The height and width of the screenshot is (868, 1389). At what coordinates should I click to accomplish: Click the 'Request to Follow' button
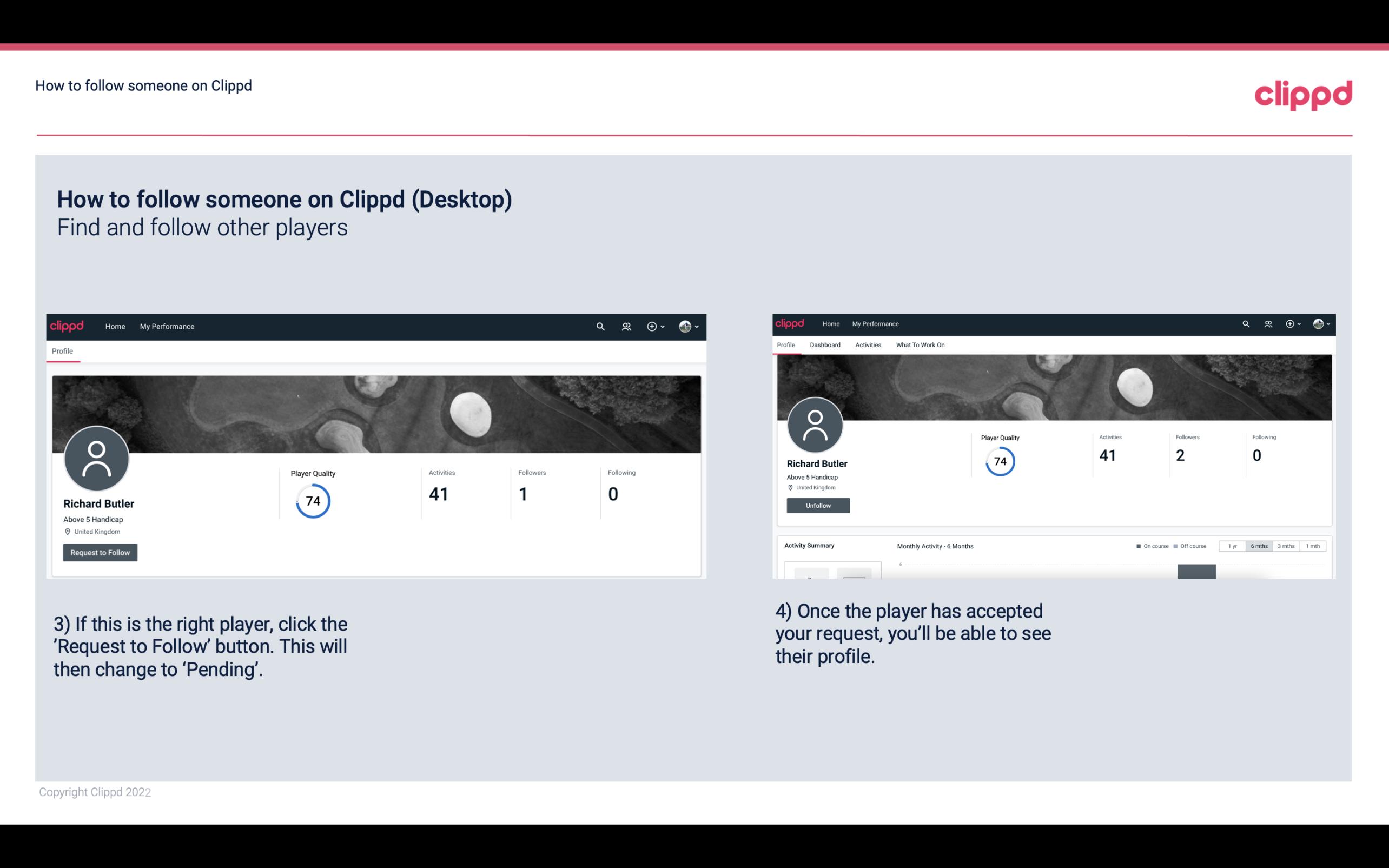point(100,552)
